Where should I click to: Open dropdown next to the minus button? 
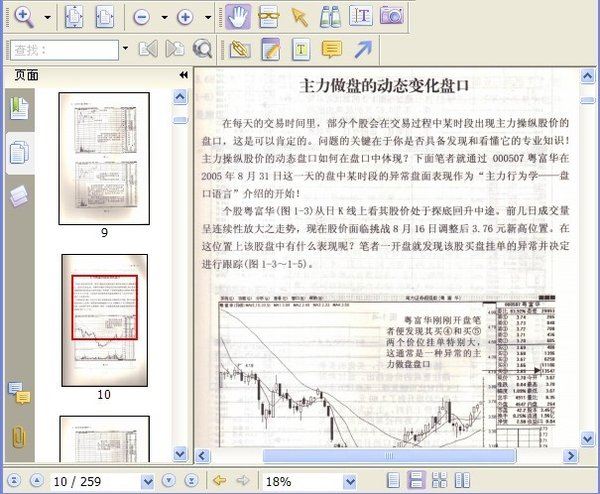165,17
